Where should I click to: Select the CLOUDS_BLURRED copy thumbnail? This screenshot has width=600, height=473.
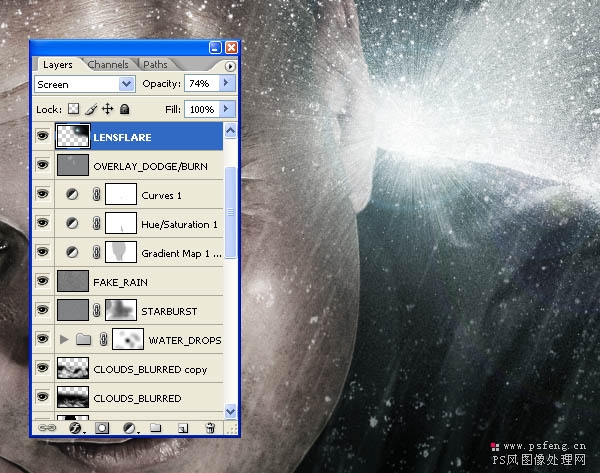[73, 368]
